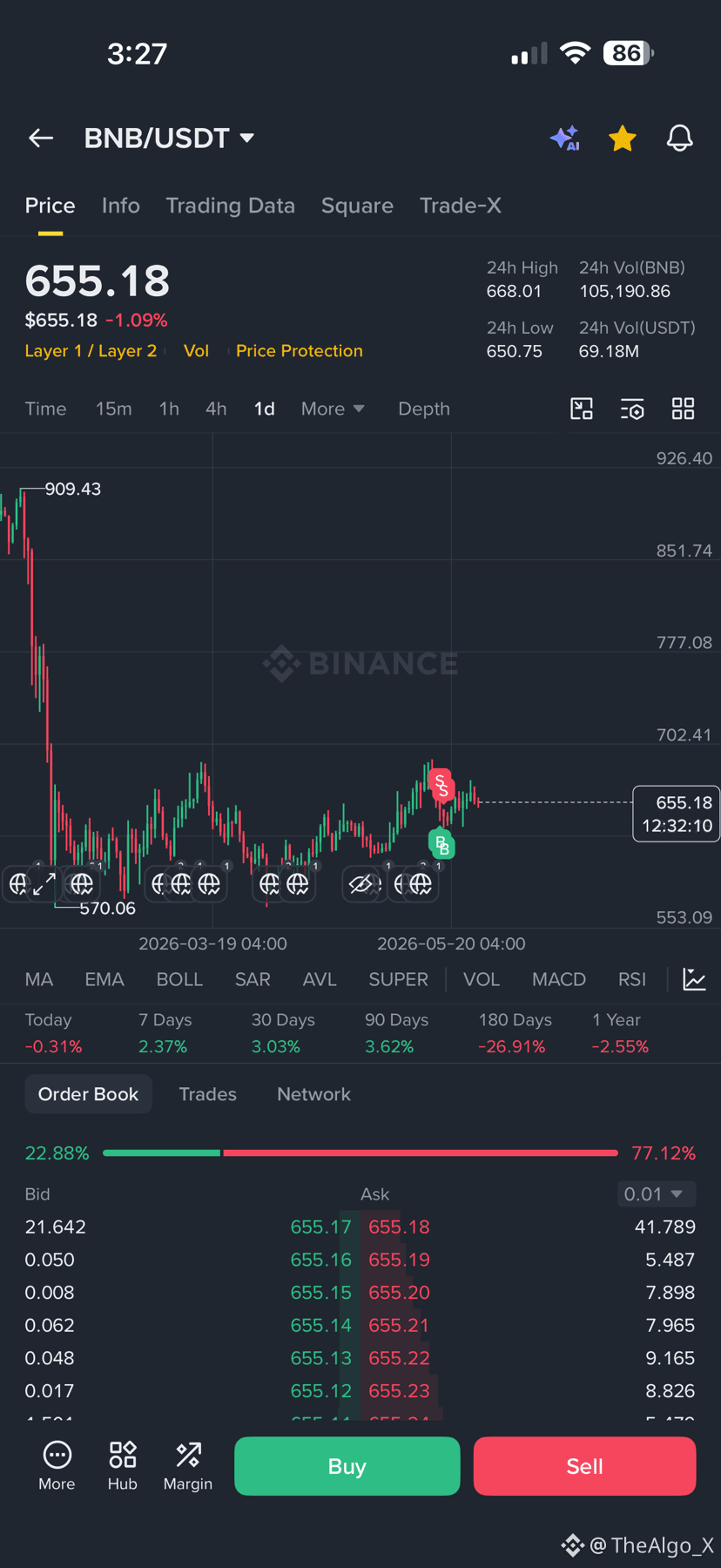Toggle the crossed-eye hide markers icon
Viewport: 721px width, 1568px height.
pos(360,885)
